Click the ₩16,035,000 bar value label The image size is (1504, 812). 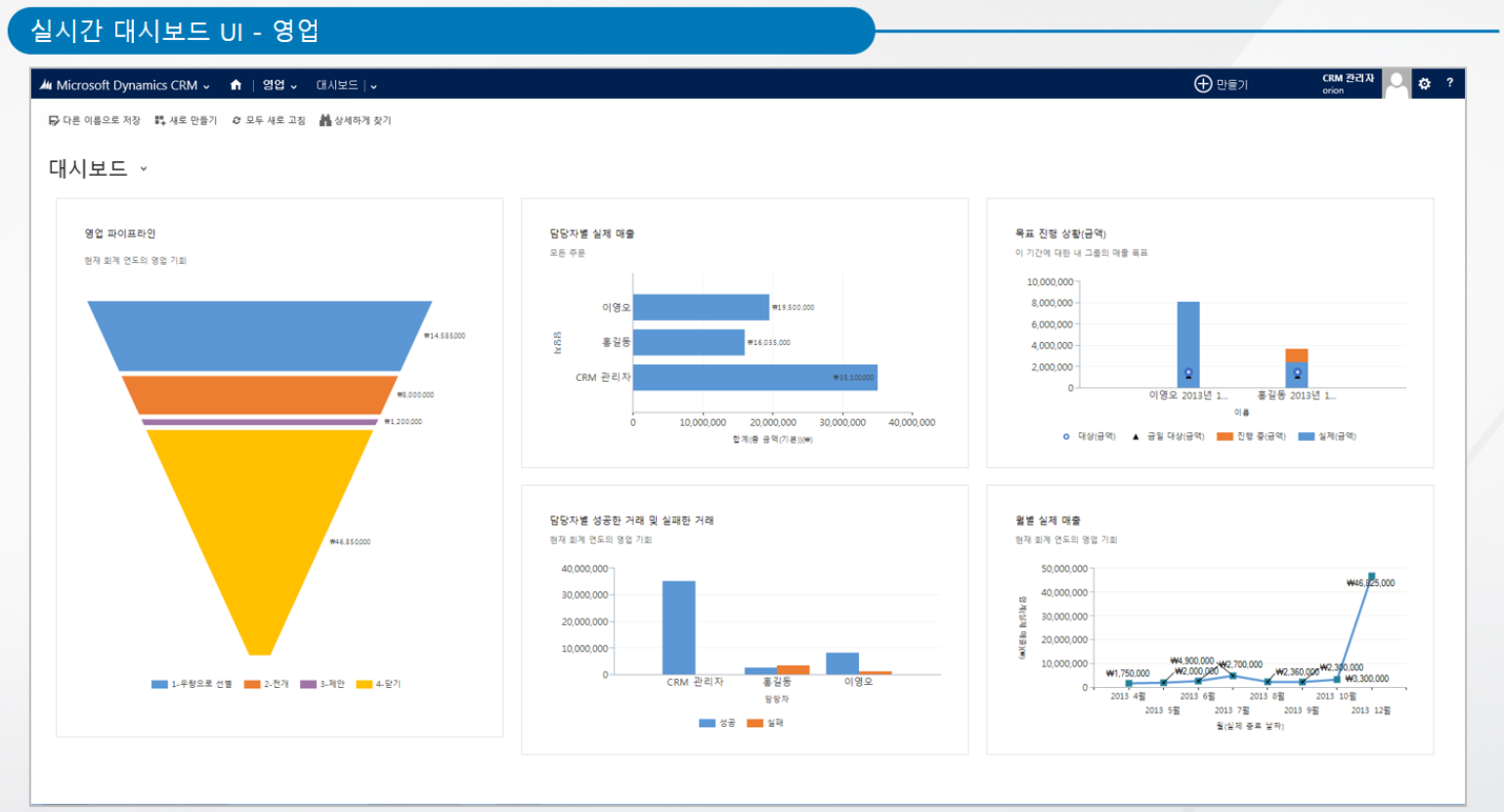(x=769, y=343)
